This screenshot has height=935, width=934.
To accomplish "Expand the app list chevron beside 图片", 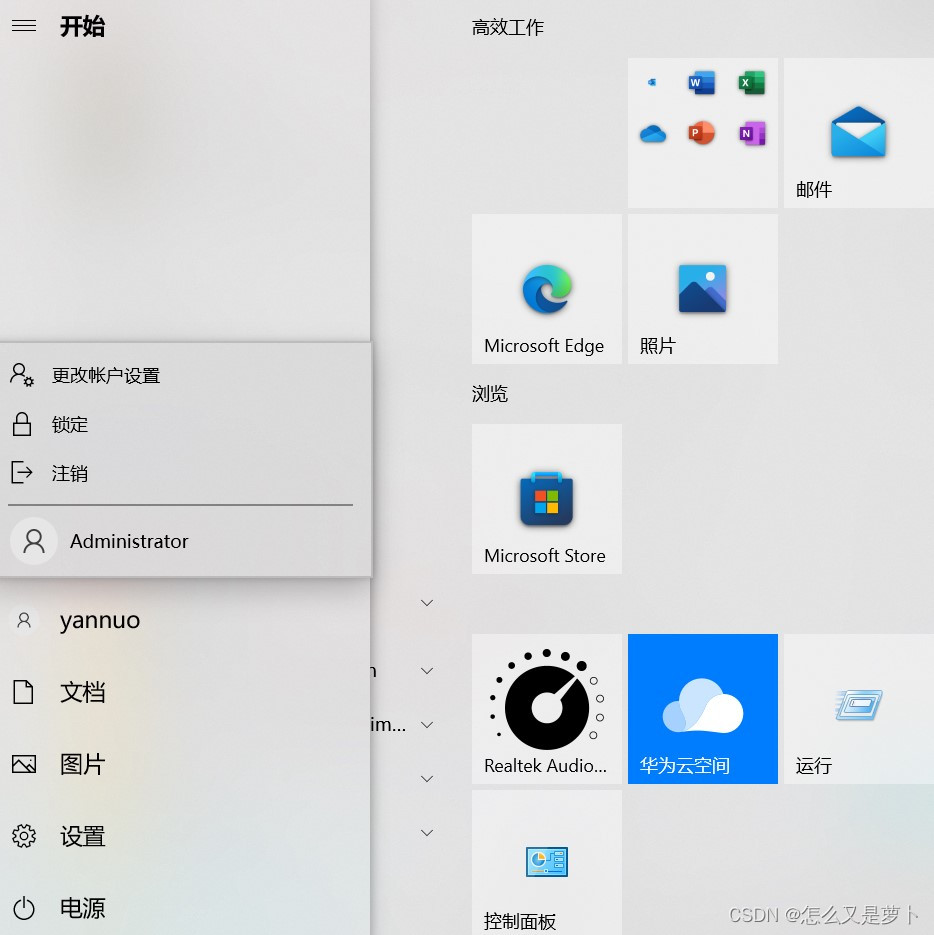I will [x=427, y=779].
